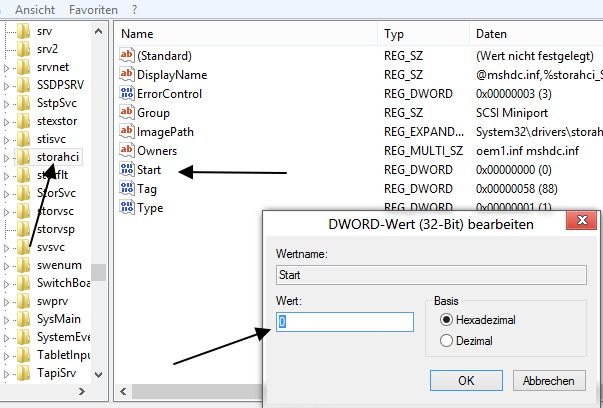This screenshot has height=408, width=603.
Task: Select the Dezimal base option
Action: [x=466, y=341]
